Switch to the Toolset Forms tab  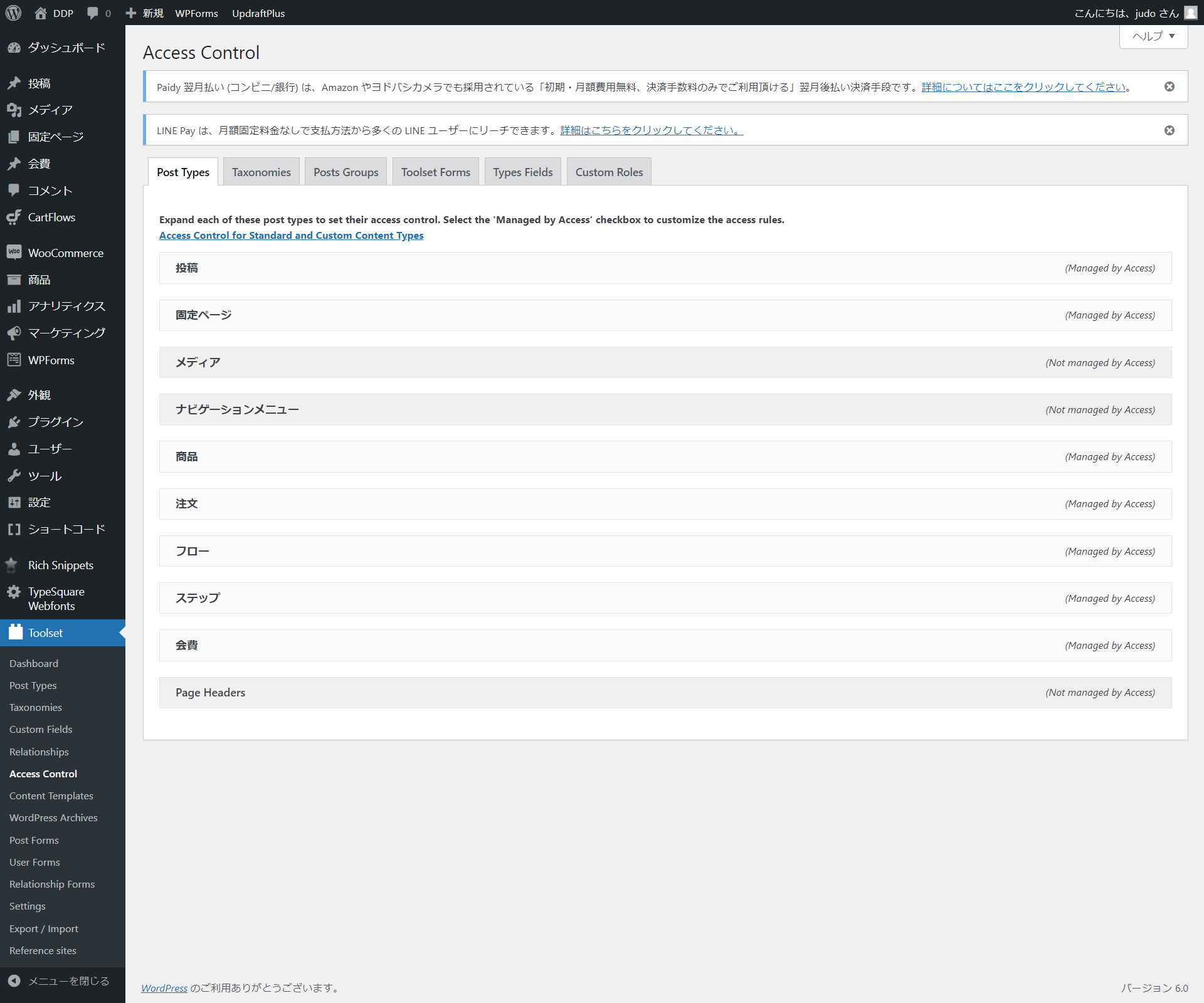tap(436, 172)
